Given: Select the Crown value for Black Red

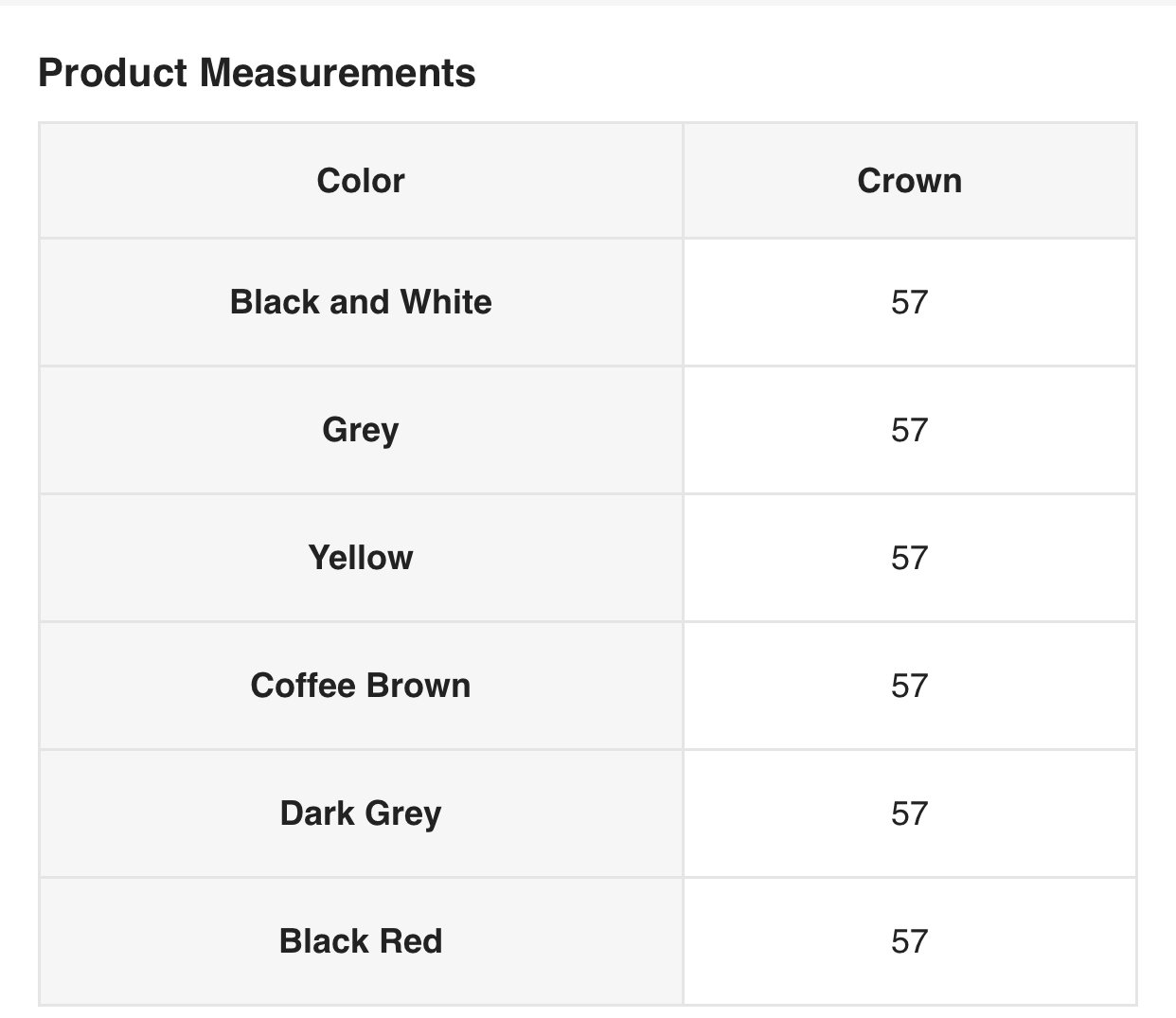Looking at the screenshot, I should click(909, 941).
